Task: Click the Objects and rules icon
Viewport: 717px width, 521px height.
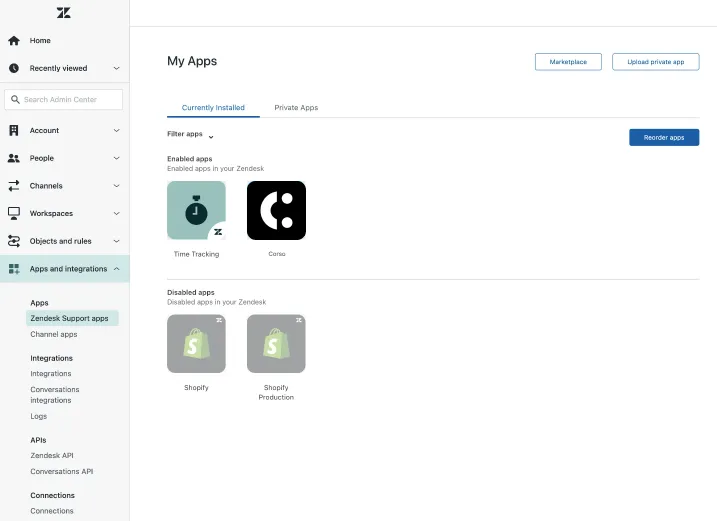Action: [14, 241]
